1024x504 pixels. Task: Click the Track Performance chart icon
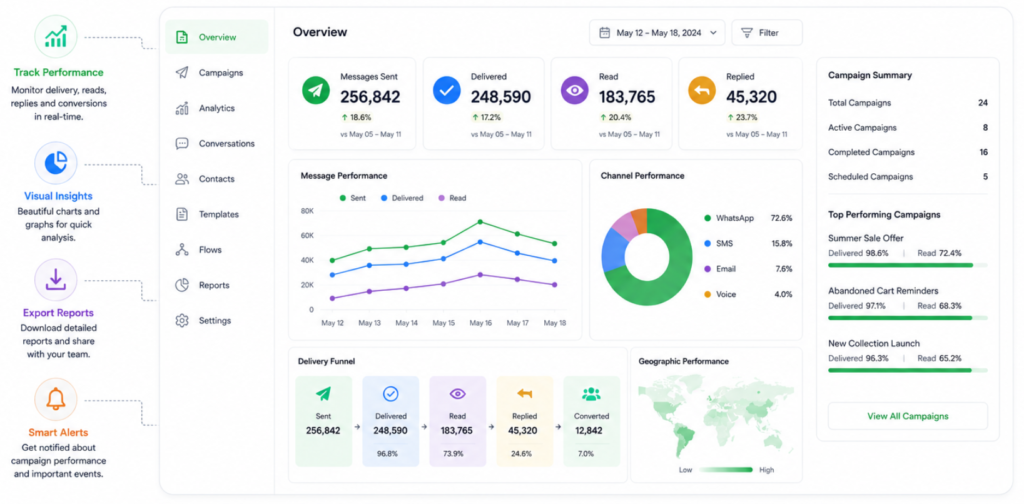56,37
